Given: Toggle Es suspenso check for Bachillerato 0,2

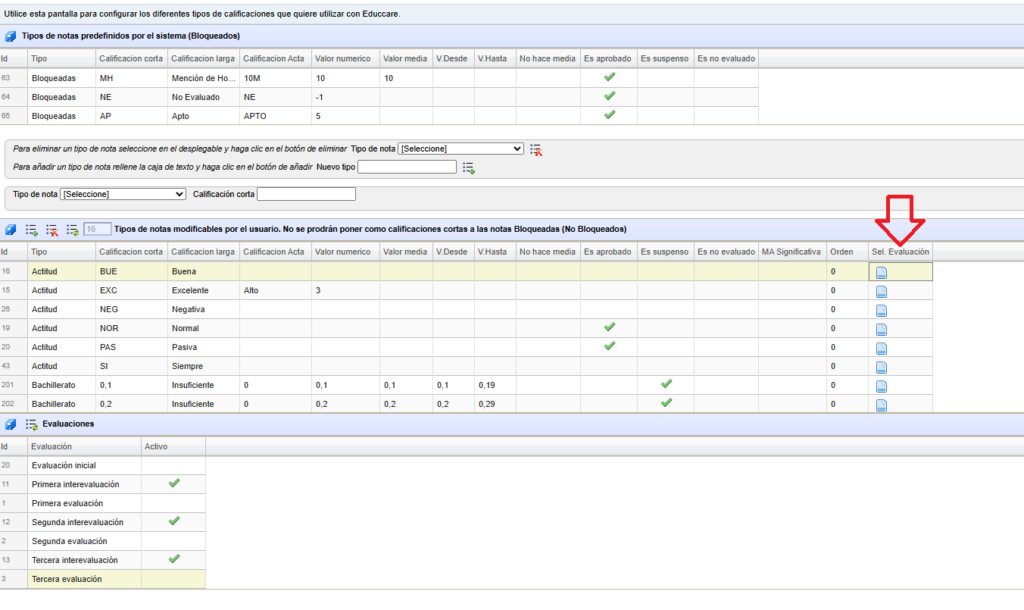Looking at the screenshot, I should 666,403.
